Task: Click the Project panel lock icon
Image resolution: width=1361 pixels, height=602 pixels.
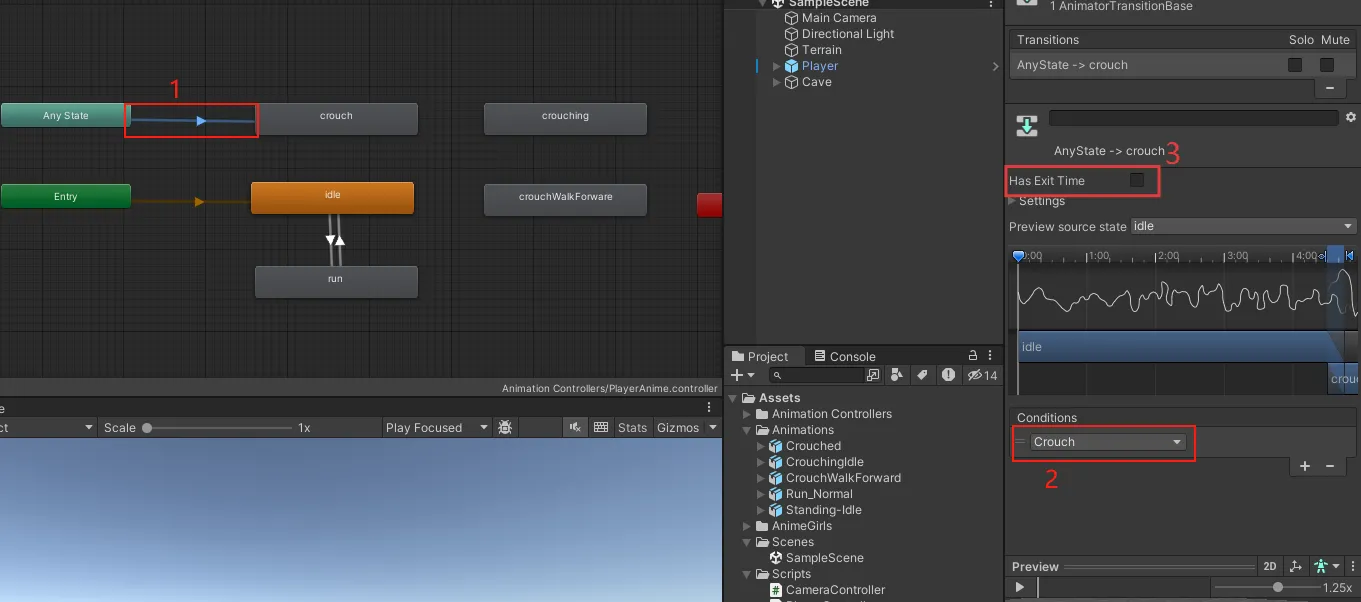Action: (x=973, y=355)
